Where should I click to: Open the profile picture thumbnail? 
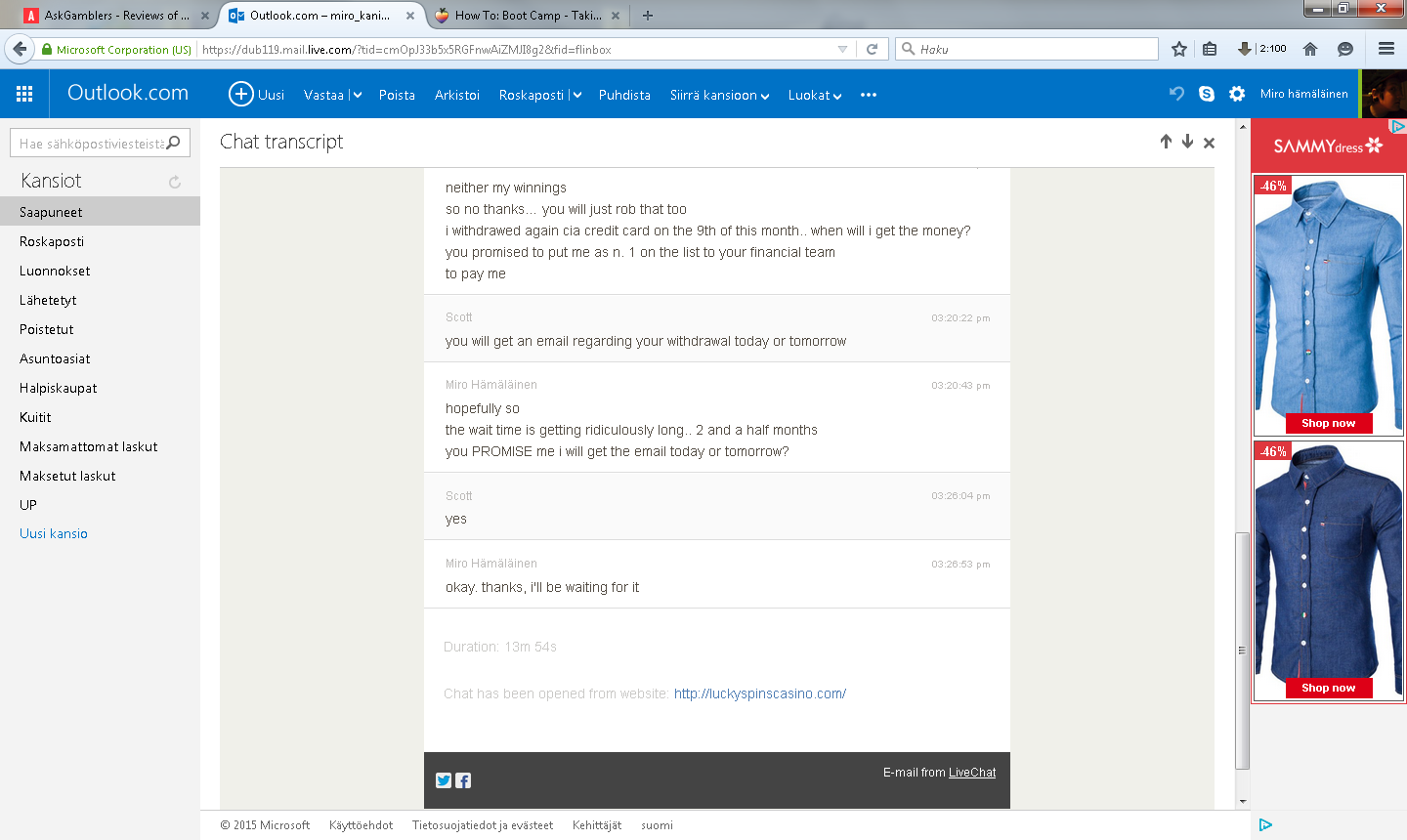[x=1385, y=94]
